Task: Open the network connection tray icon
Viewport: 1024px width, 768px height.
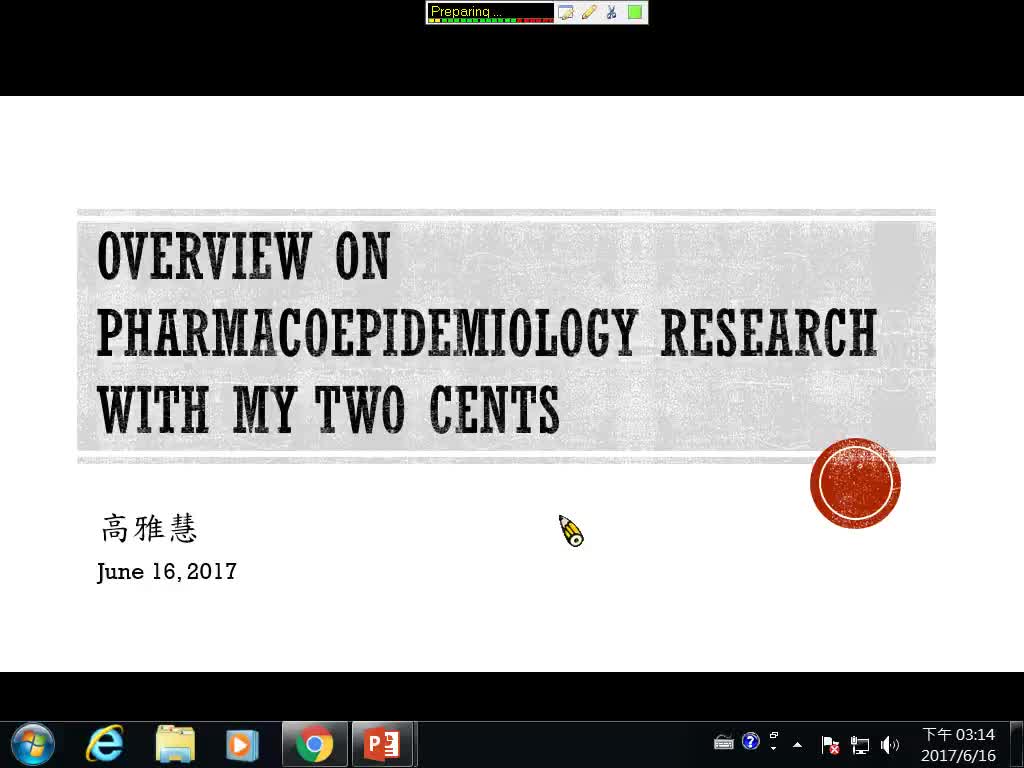Action: tap(859, 744)
